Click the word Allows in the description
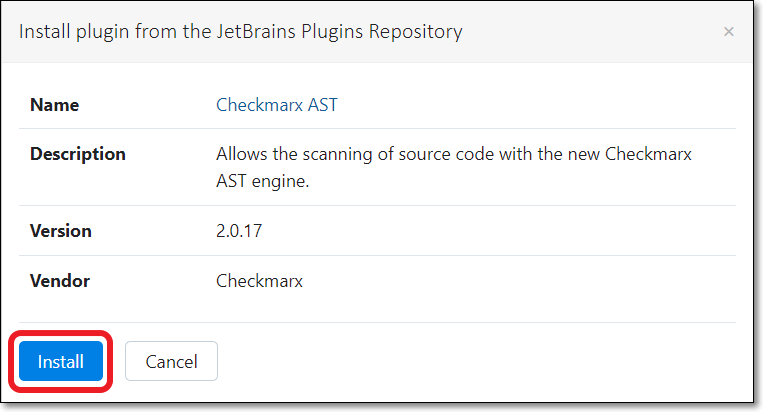This screenshot has height=412, width=763. coord(240,155)
